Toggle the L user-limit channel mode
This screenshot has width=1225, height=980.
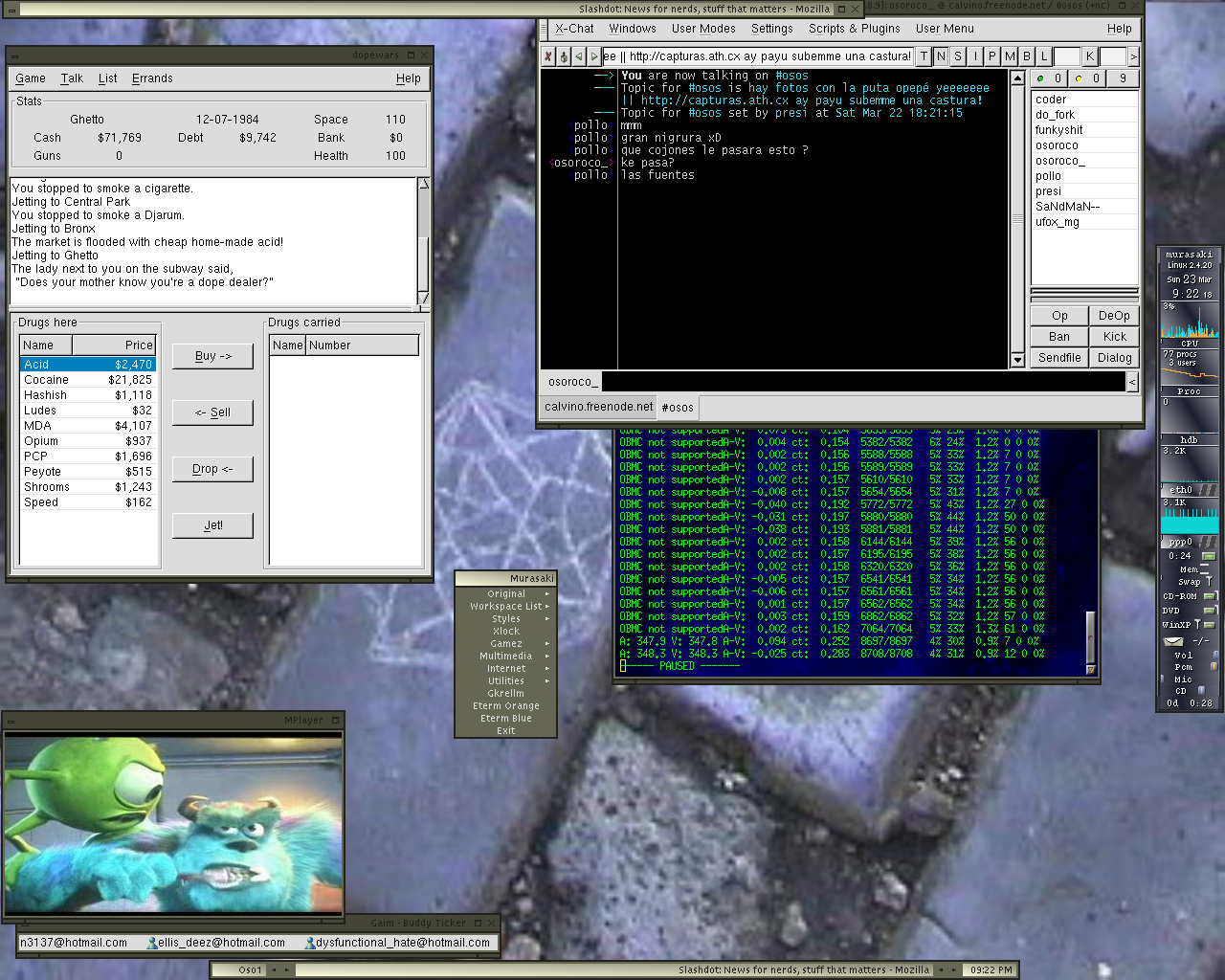coord(1044,56)
